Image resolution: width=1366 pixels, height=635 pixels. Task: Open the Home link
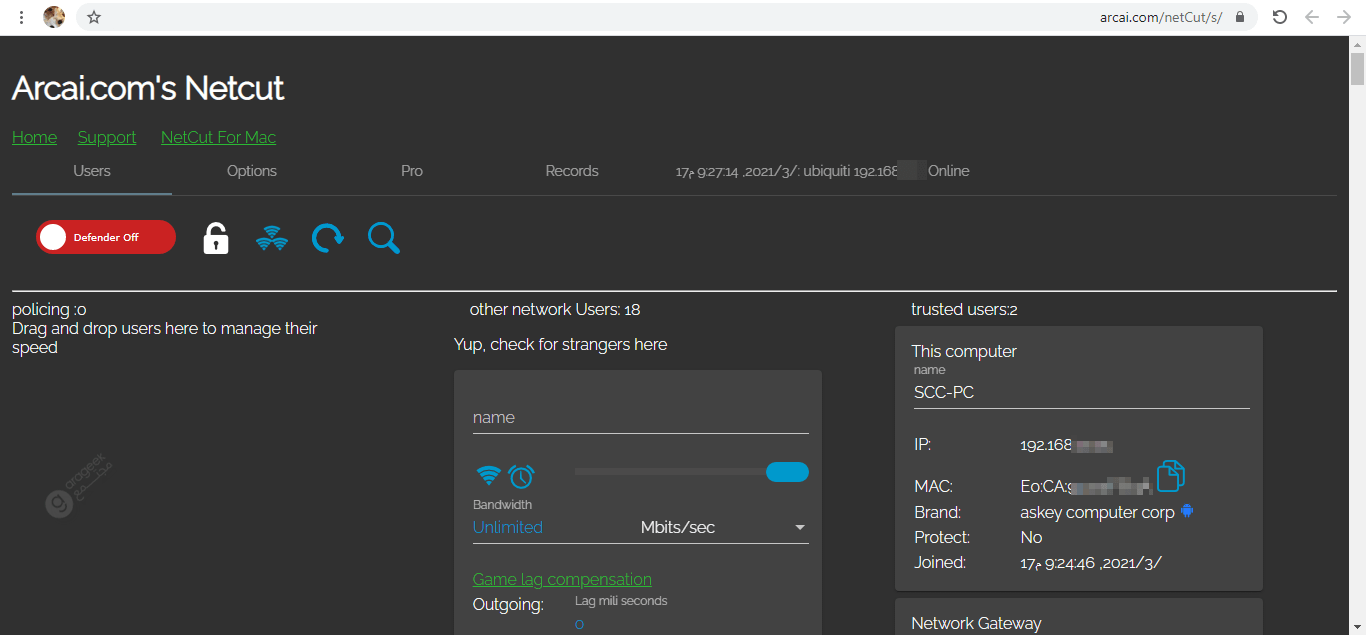pyautogui.click(x=34, y=137)
